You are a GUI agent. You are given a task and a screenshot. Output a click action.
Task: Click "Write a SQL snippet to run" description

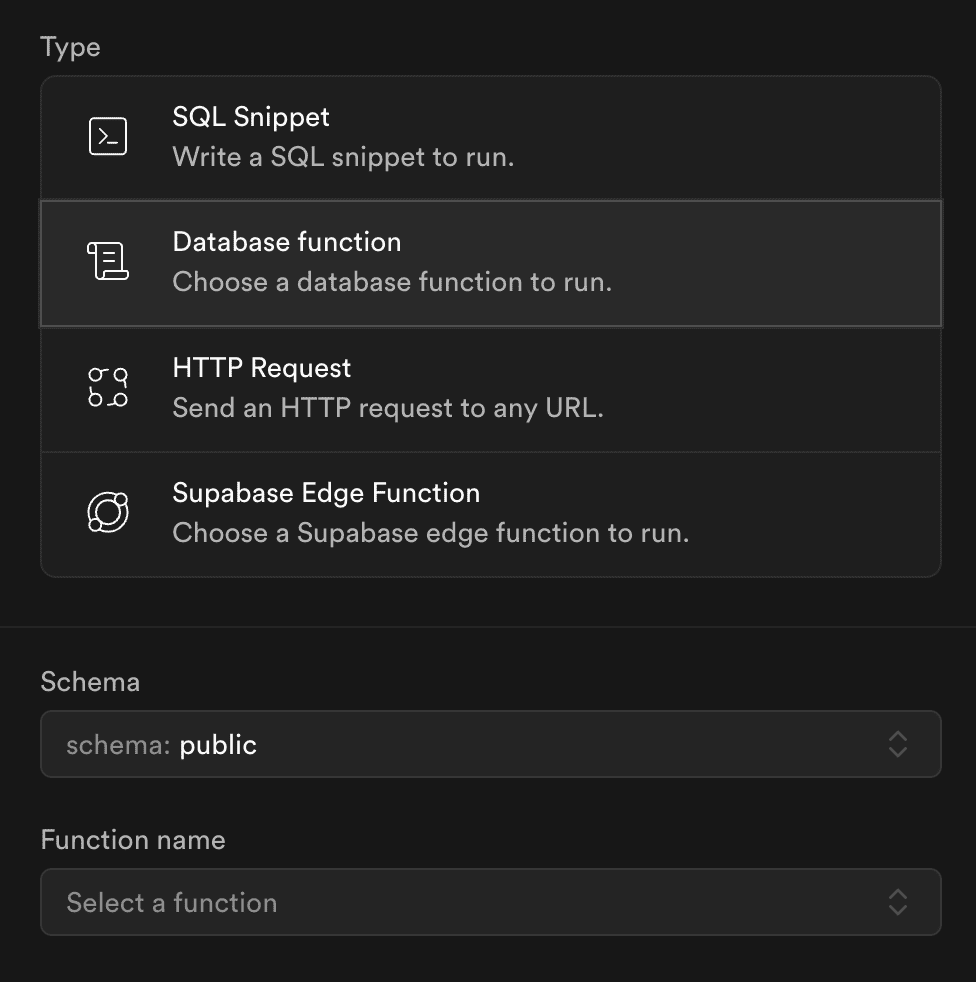pyautogui.click(x=343, y=157)
